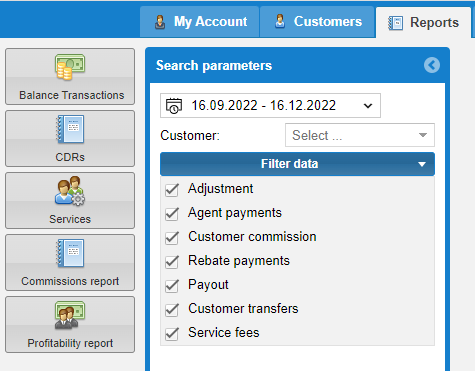Open Balance Transactions money icon
The image size is (475, 371).
coord(70,67)
